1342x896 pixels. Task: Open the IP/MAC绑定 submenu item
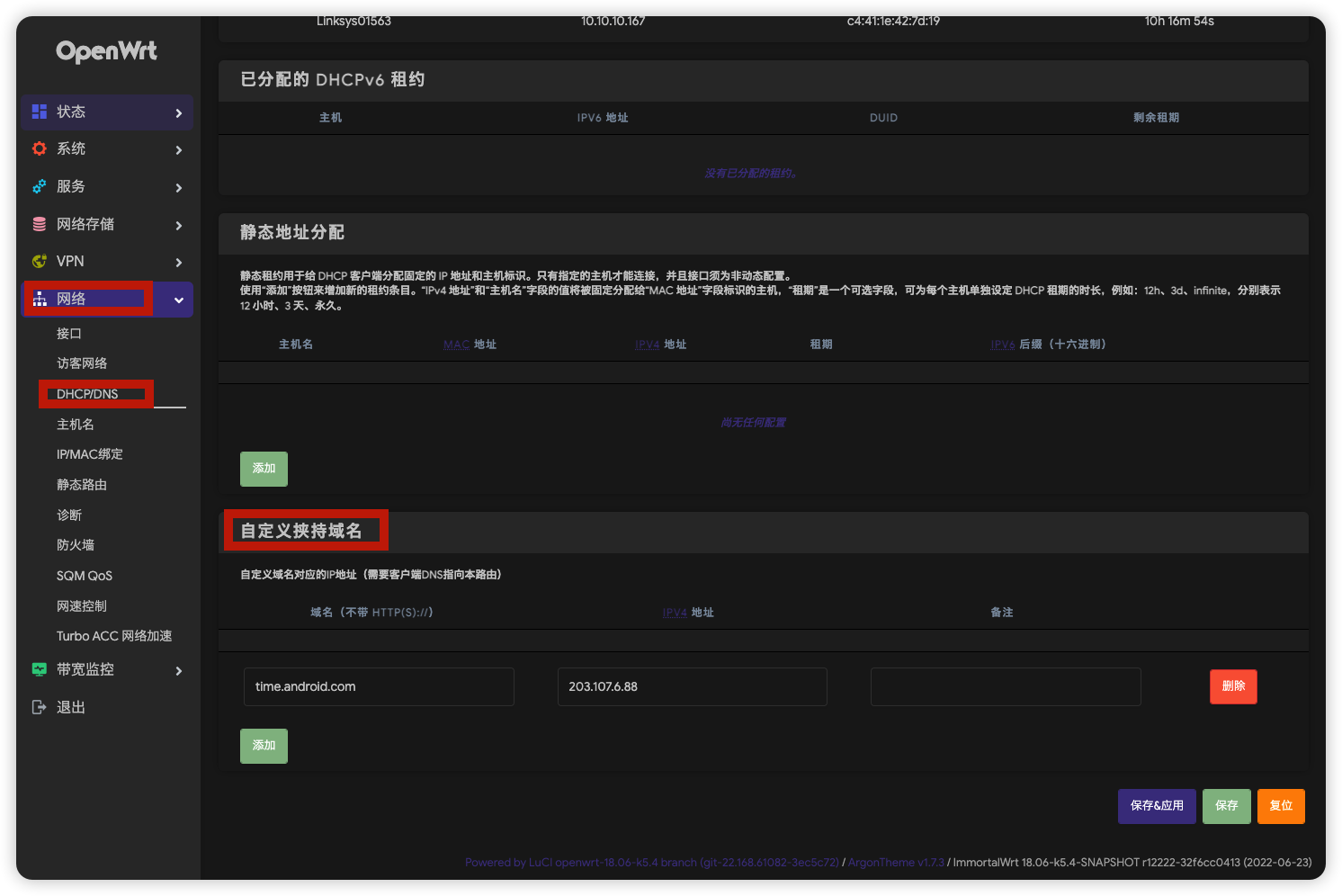[90, 454]
